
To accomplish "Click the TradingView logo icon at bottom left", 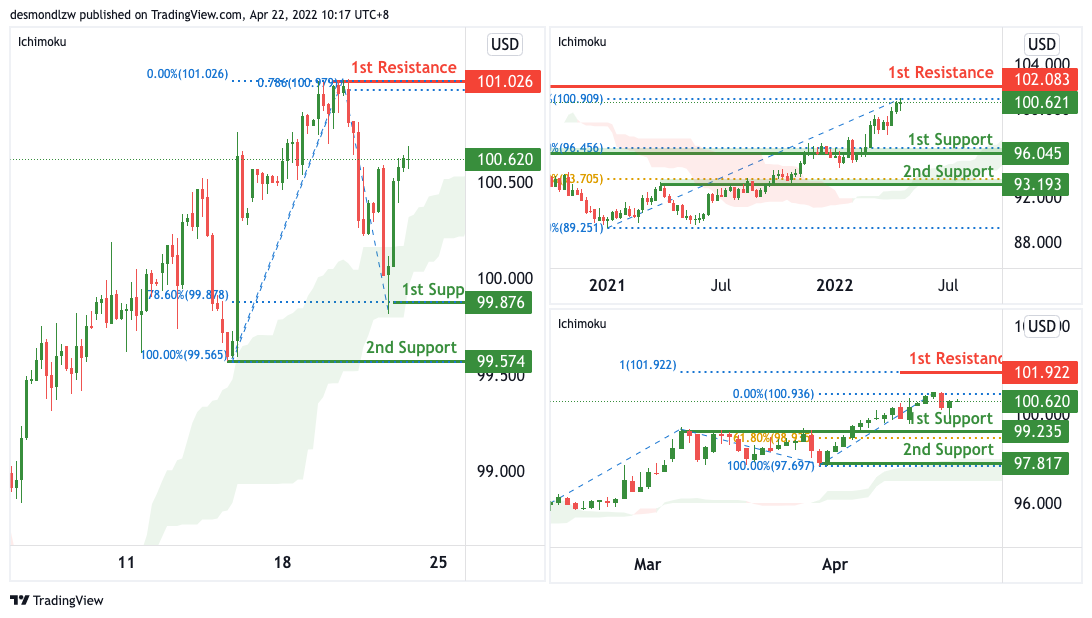I will pyautogui.click(x=19, y=601).
